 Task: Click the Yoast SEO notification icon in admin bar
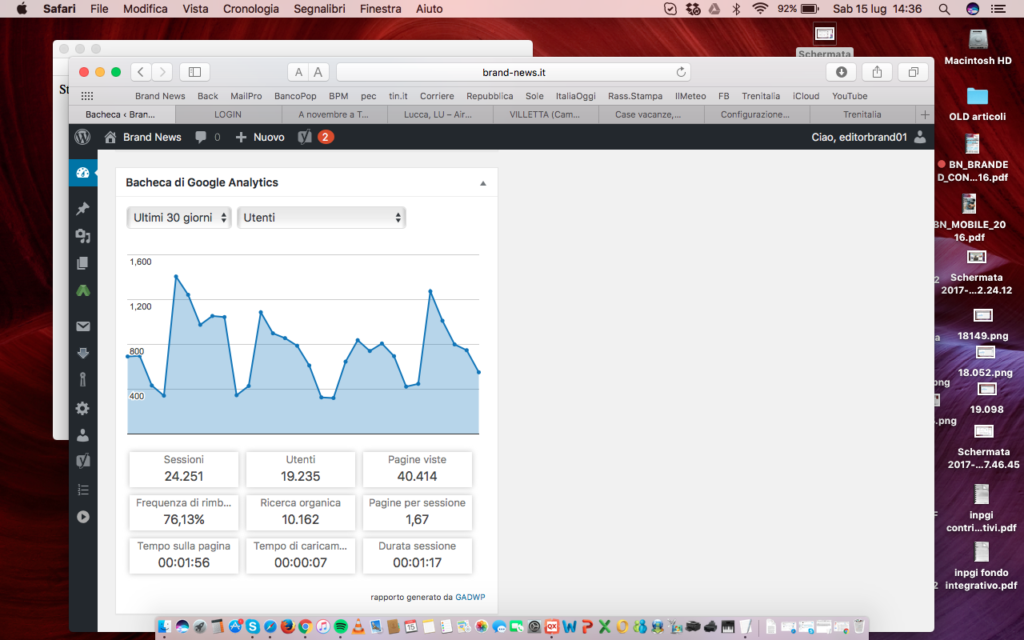point(305,137)
